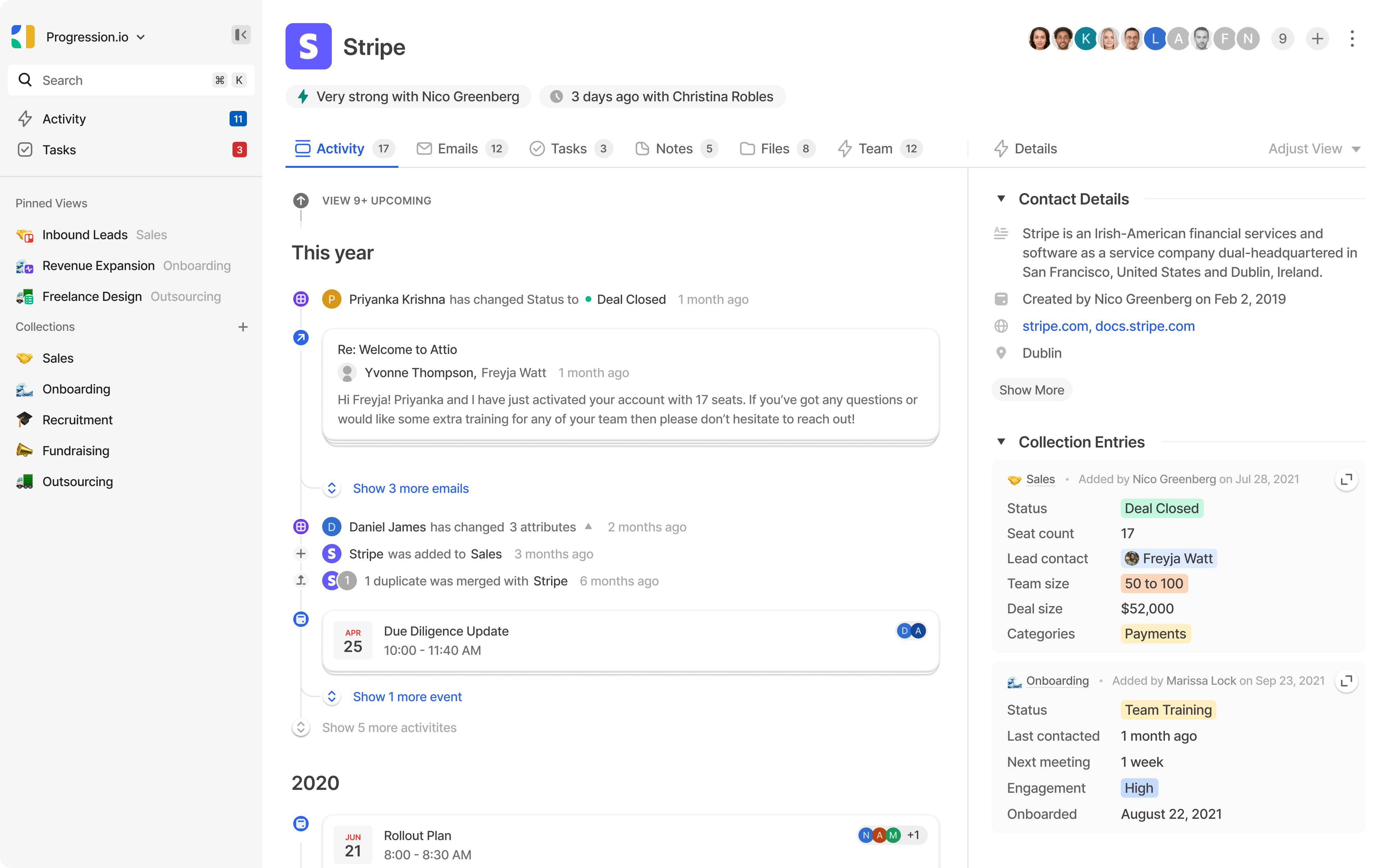This screenshot has height=868, width=1389.
Task: Collapse the Collection Entries section
Action: point(1001,441)
